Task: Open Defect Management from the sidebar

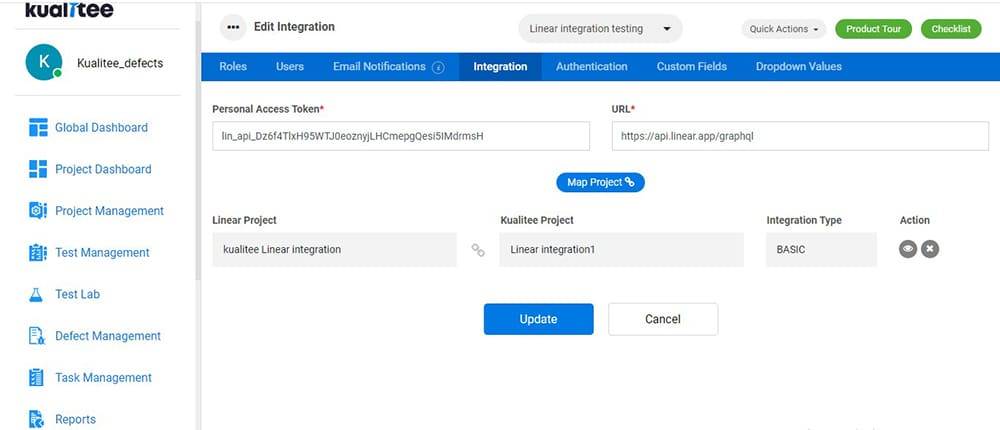Action: click(108, 336)
